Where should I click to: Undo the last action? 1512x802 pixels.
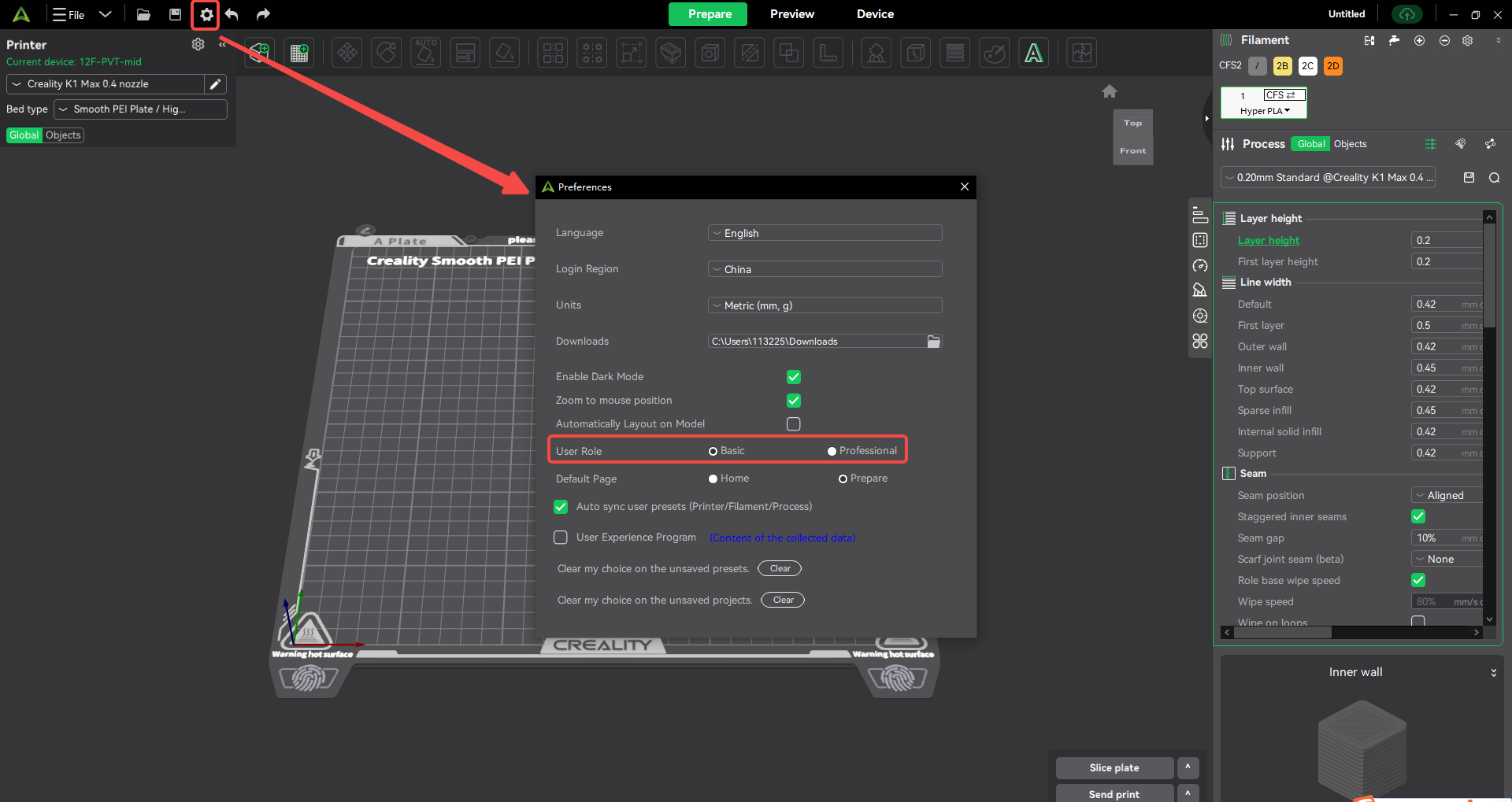(x=232, y=14)
